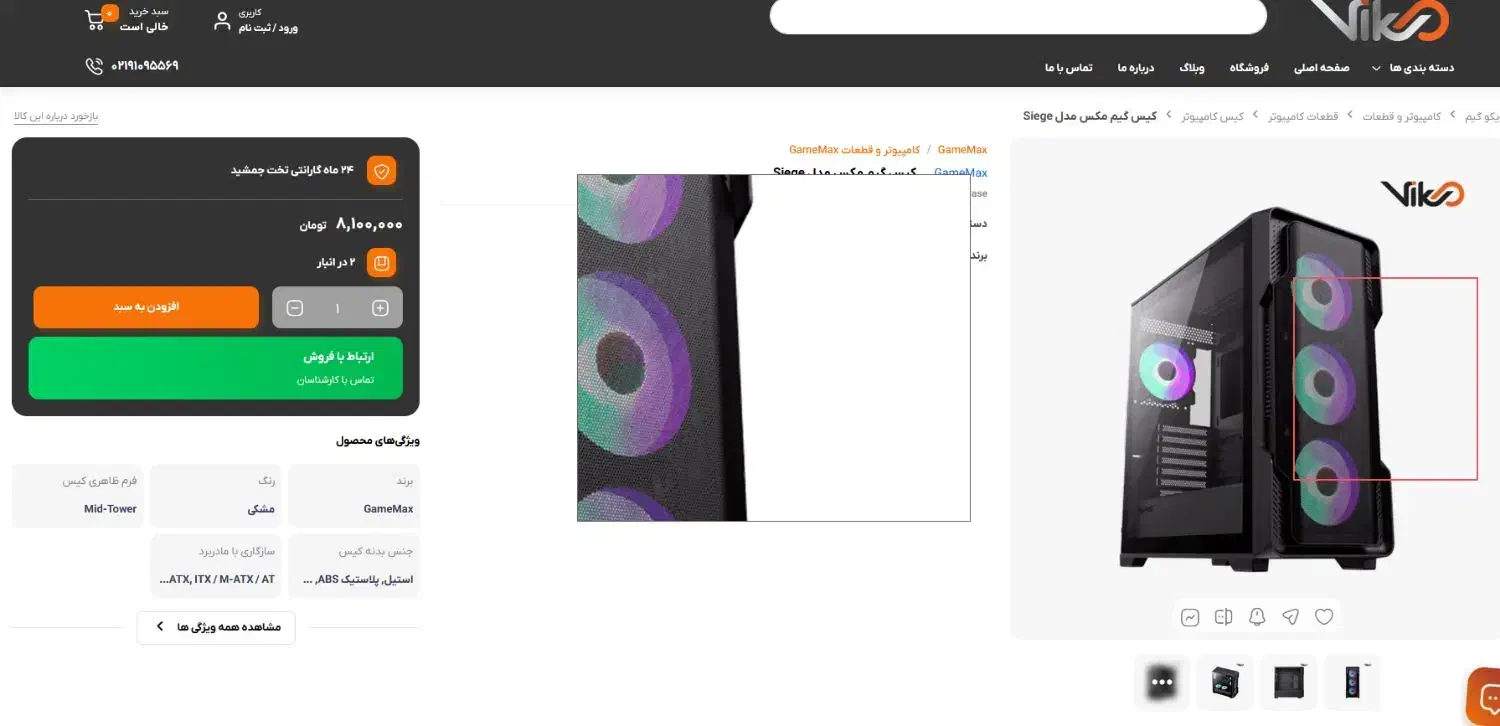Image resolution: width=1500 pixels, height=726 pixels.
Task: Click the orange افزودن به سبد button
Action: [x=146, y=307]
